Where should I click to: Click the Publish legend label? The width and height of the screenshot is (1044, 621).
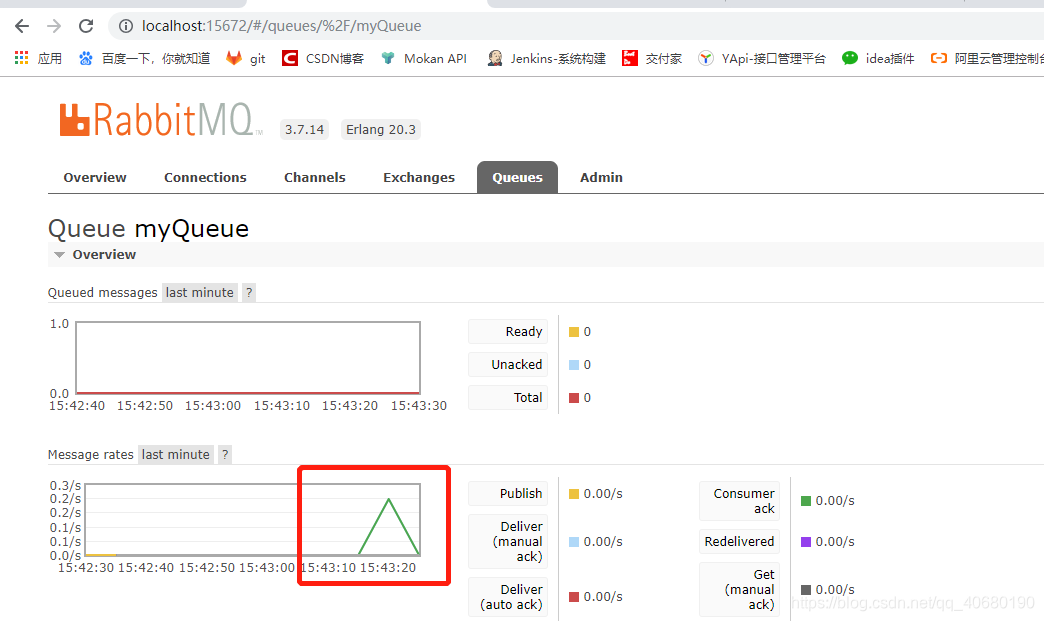pyautogui.click(x=508, y=494)
